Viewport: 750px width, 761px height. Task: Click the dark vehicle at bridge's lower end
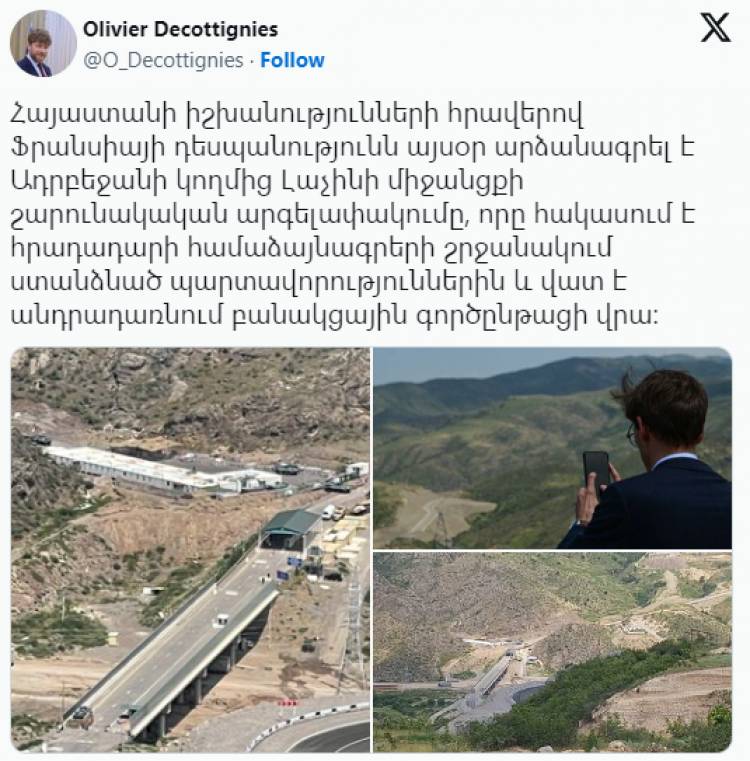(x=82, y=713)
